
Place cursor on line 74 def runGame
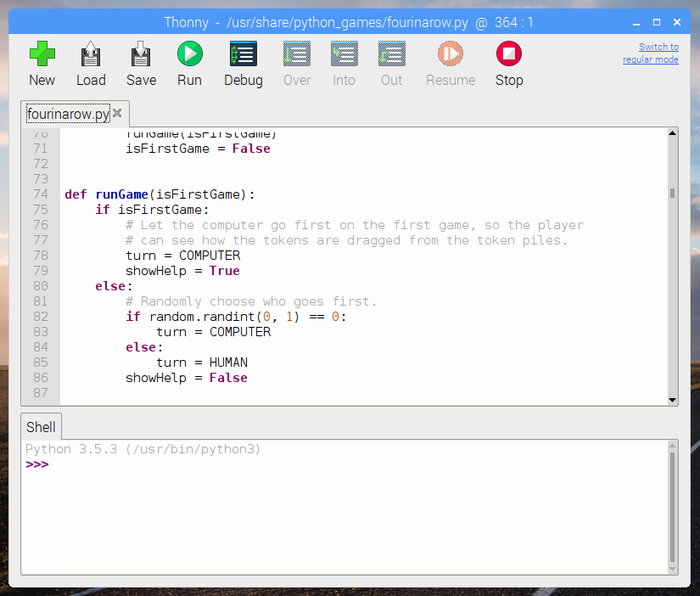160,194
